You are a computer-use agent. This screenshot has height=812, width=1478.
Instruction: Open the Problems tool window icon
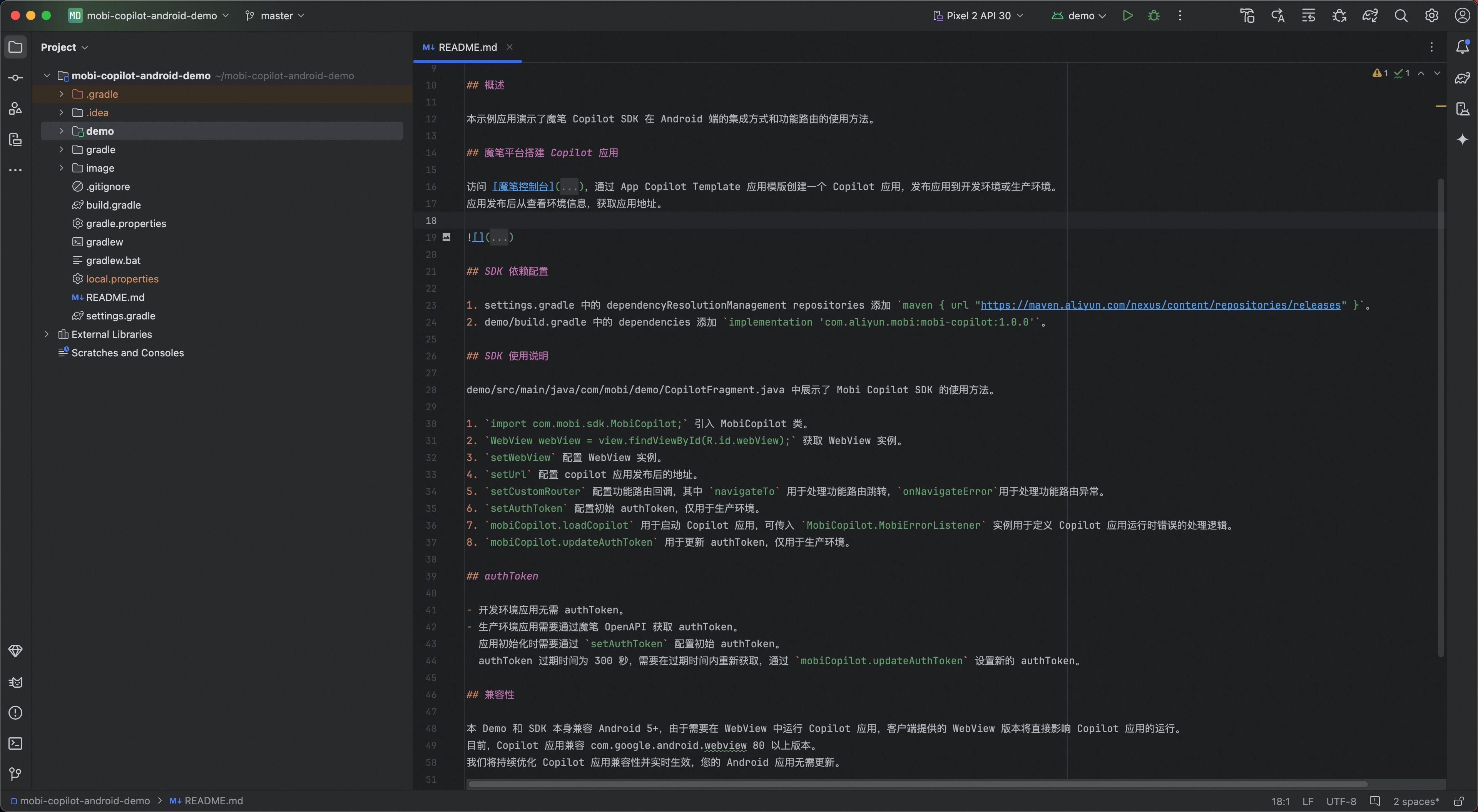(15, 713)
